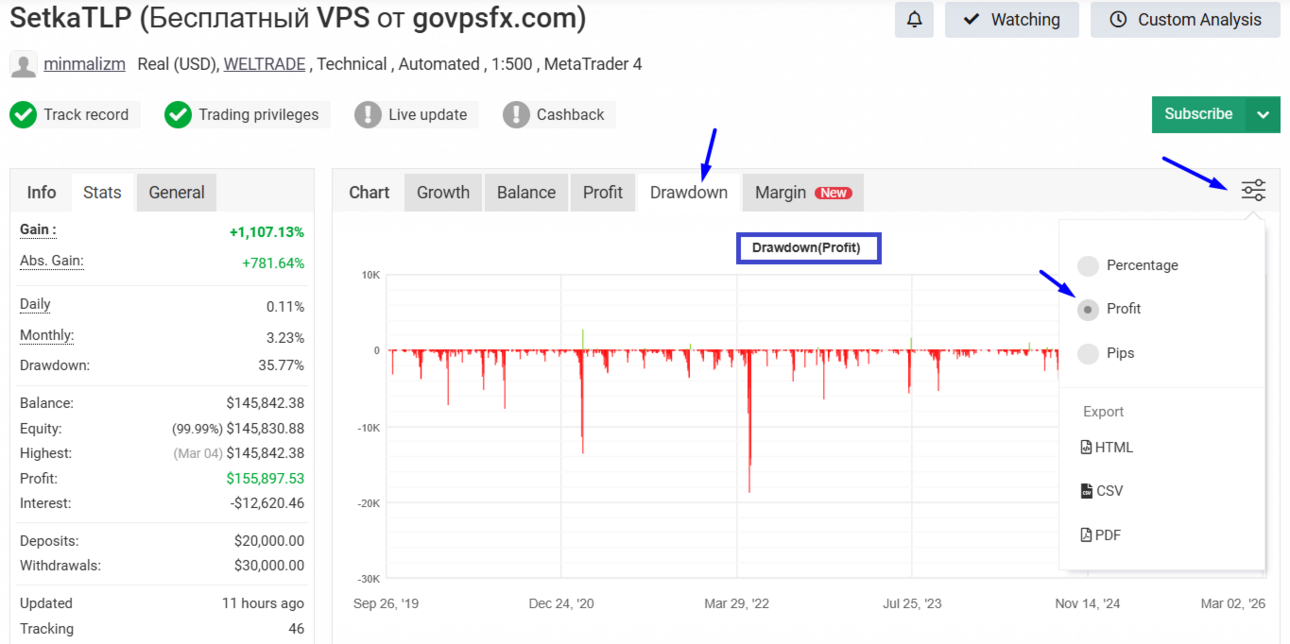Open Custom Analysis
Viewport: 1290px width, 644px height.
point(1185,20)
